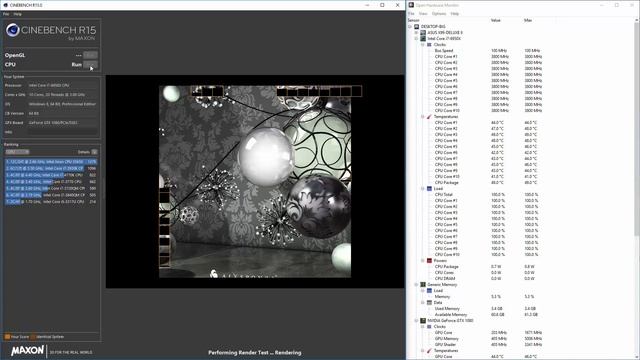Click the GPU Clocks group icon
The image size is (640, 360).
[x=429, y=327]
